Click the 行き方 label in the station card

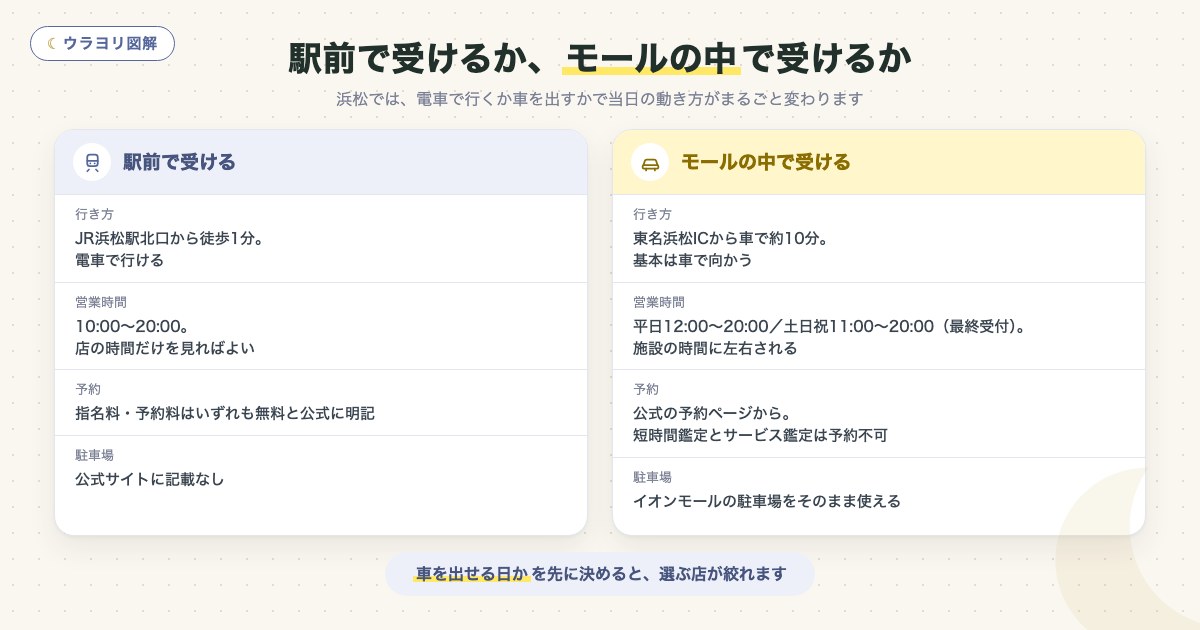pos(94,214)
